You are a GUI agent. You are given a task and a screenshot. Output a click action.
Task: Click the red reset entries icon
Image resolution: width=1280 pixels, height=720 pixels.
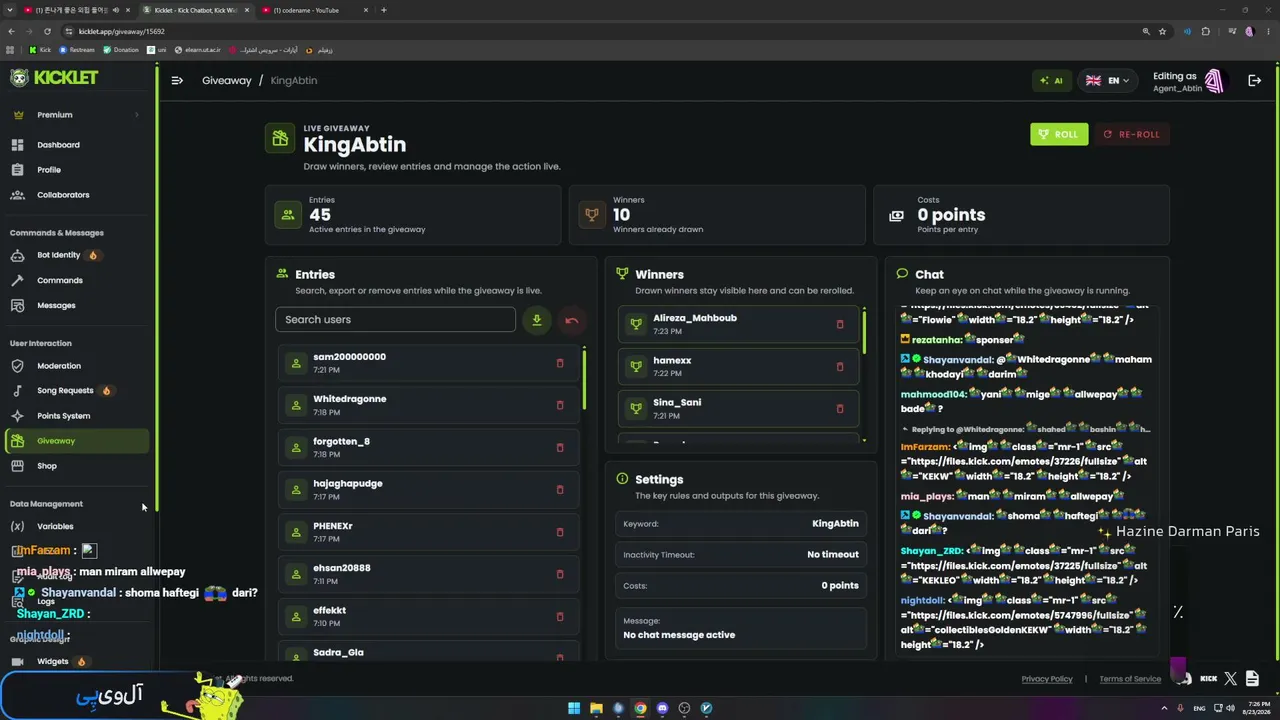click(572, 320)
